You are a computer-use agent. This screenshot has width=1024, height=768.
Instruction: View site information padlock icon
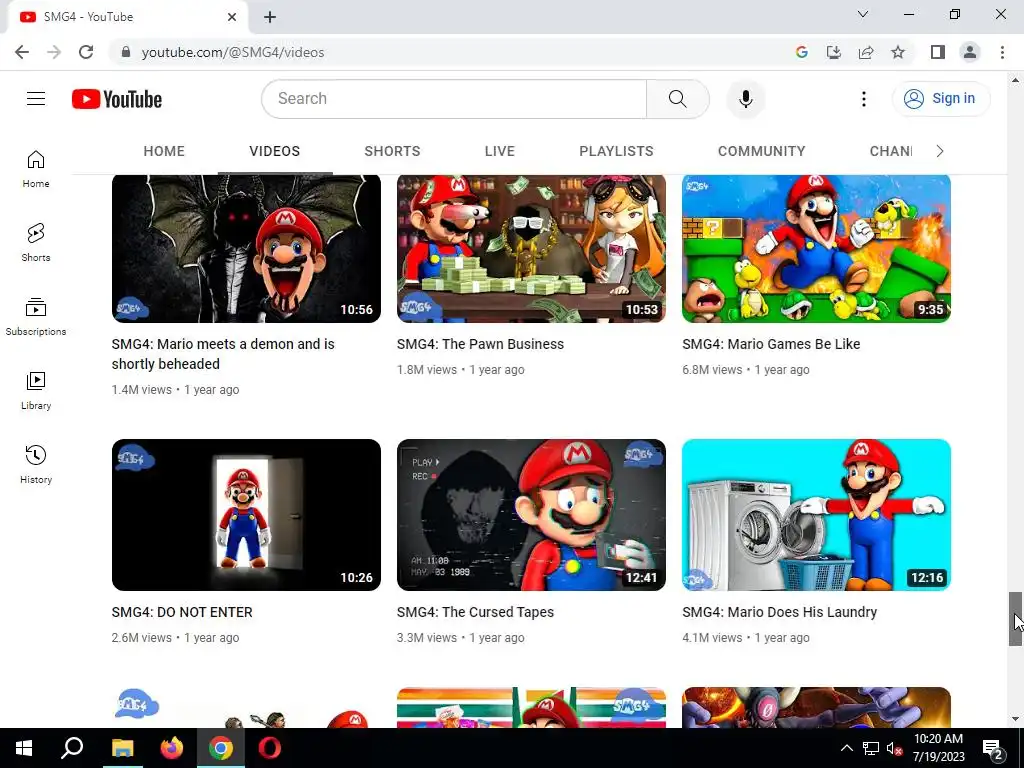[126, 52]
